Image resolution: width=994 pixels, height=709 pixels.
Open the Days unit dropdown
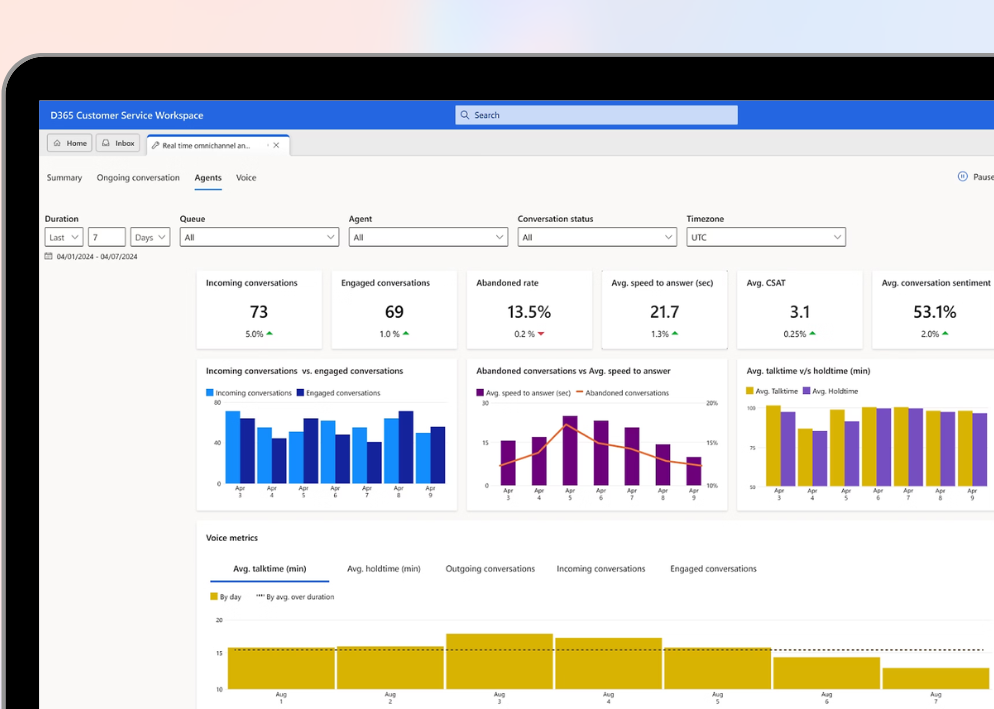150,237
